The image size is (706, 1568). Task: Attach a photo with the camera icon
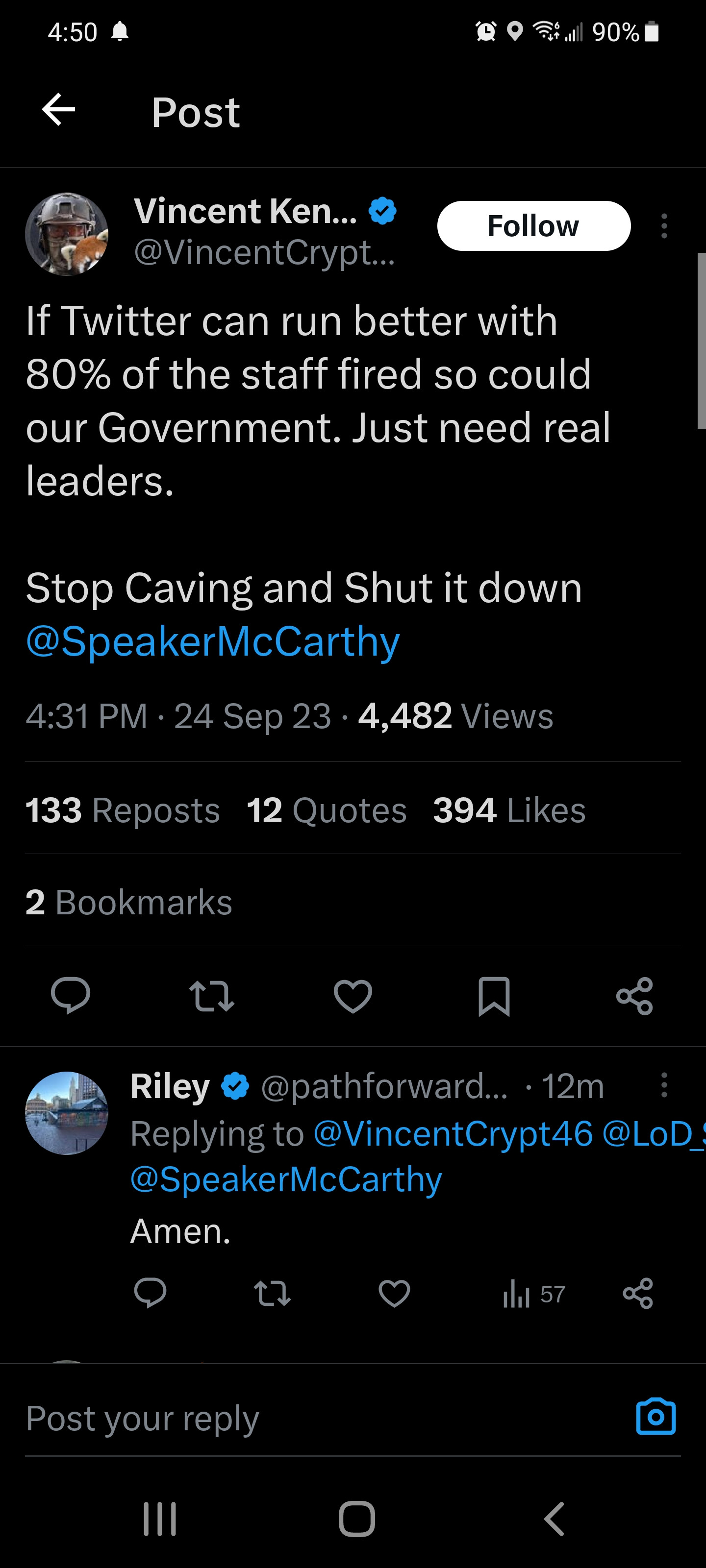tap(656, 1417)
